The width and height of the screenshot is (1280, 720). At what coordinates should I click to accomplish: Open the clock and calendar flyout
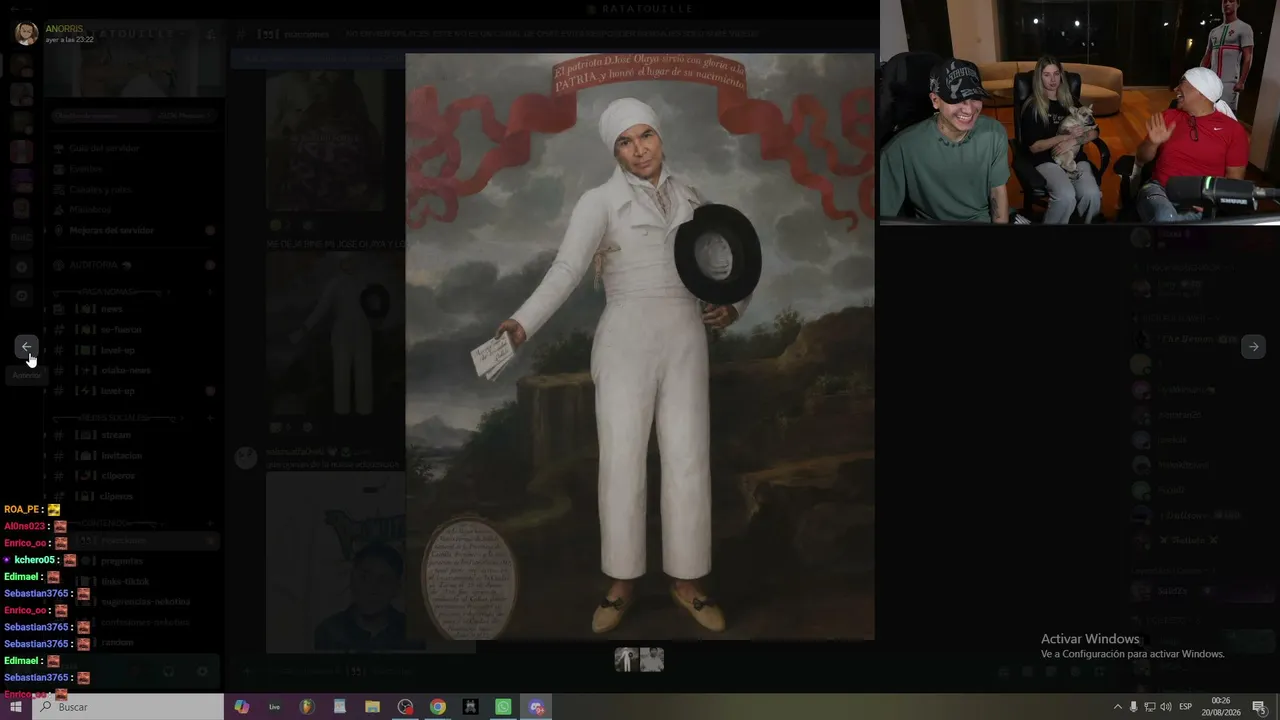point(1222,707)
